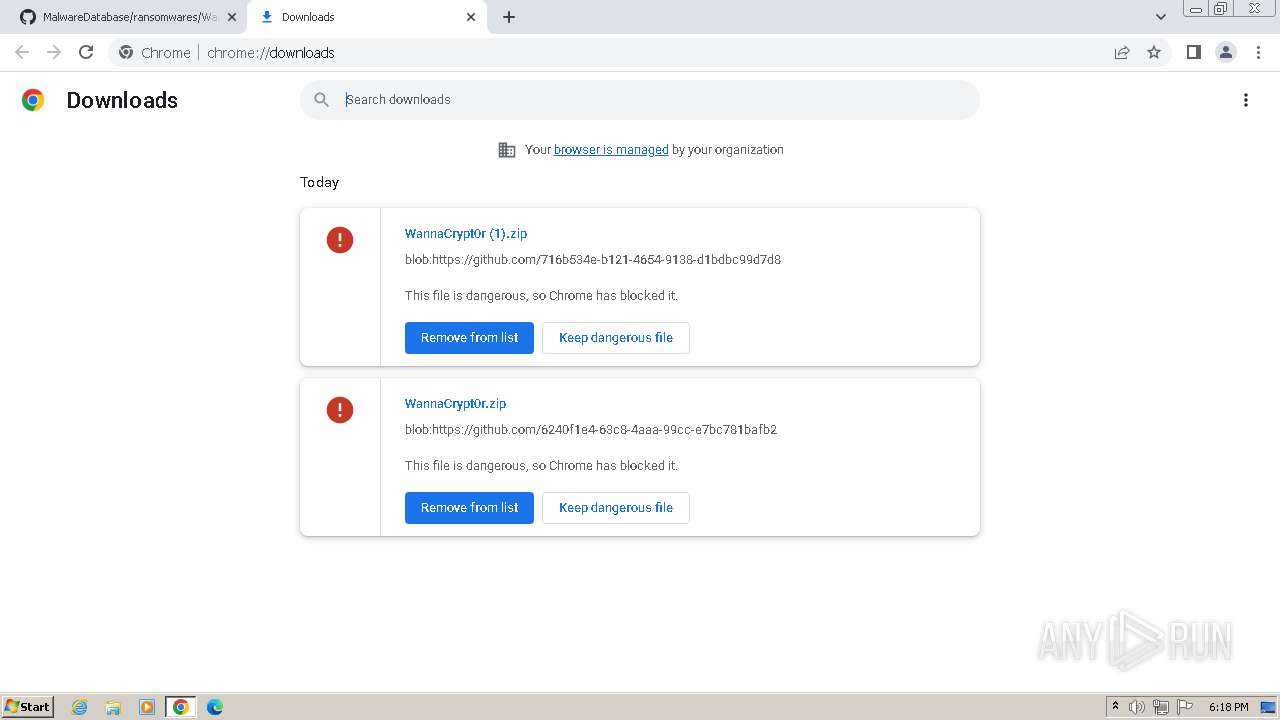Launch Microsoft Edge from taskbar
This screenshot has height=720, width=1280.
[x=215, y=707]
